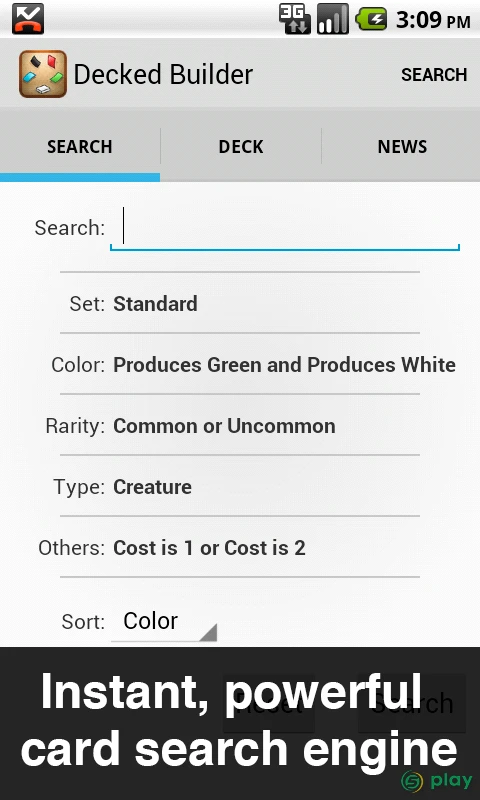Image resolution: width=480 pixels, height=800 pixels.
Task: Open Rarity filter Common or Uncommon
Action: [x=240, y=426]
